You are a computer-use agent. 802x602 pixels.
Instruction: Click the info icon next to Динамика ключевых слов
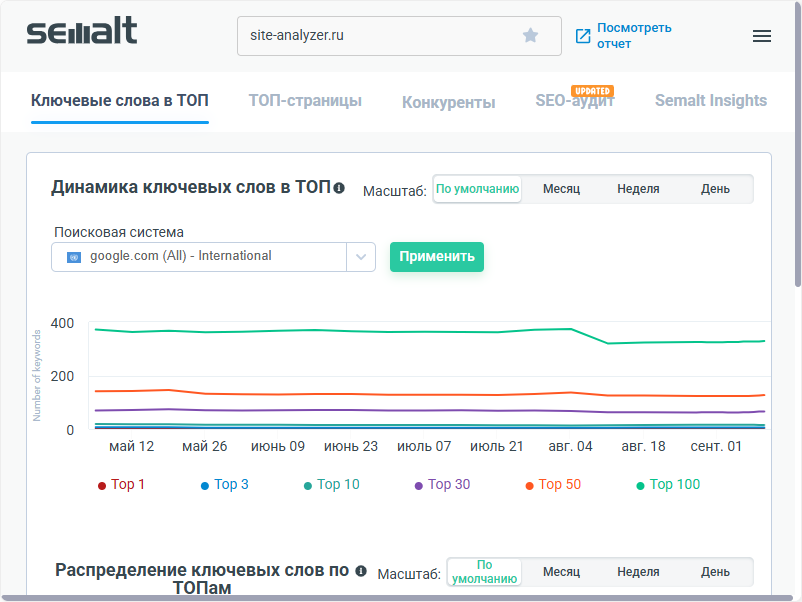point(340,187)
